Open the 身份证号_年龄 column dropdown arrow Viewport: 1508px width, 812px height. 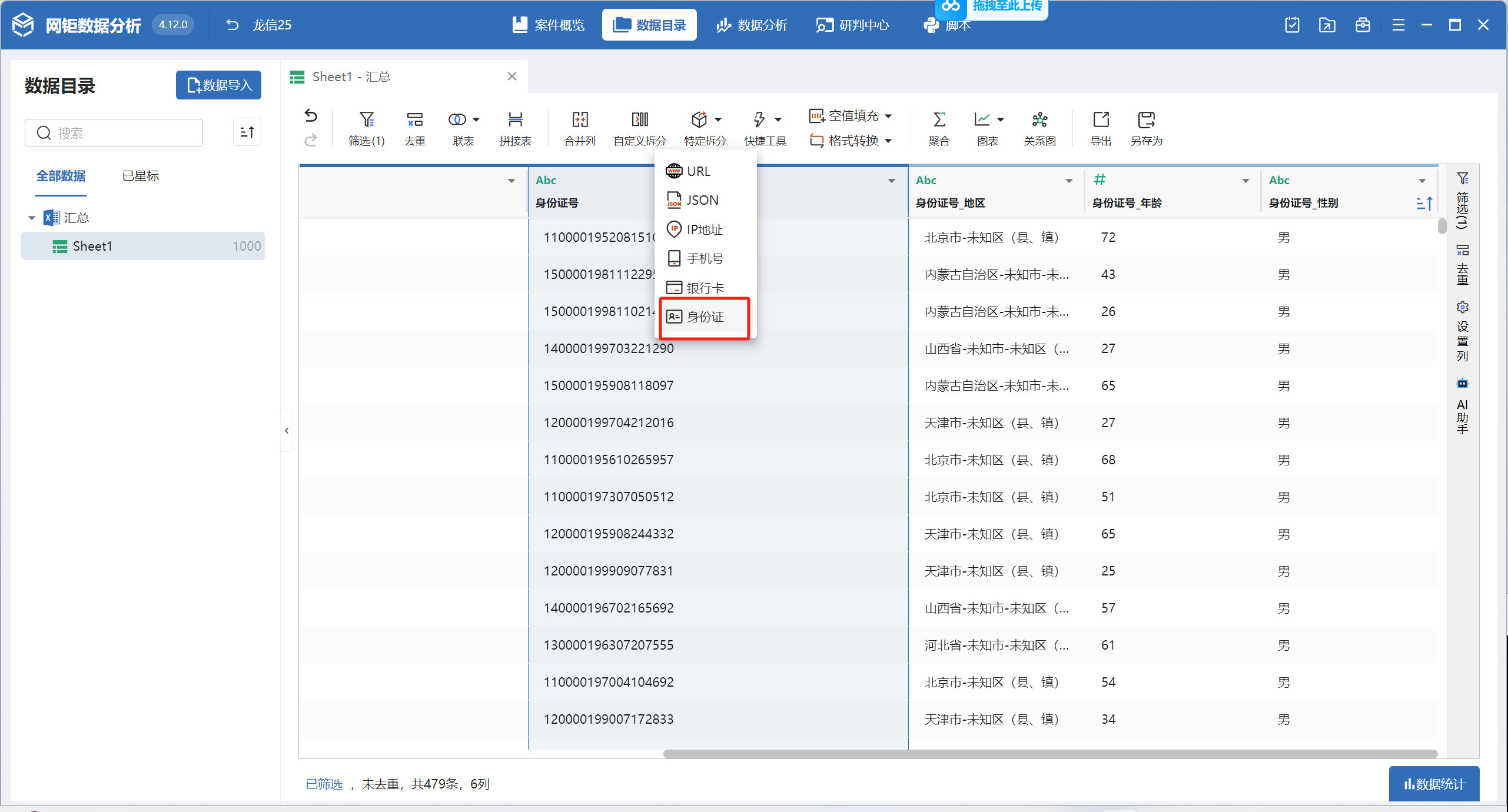pyautogui.click(x=1245, y=181)
